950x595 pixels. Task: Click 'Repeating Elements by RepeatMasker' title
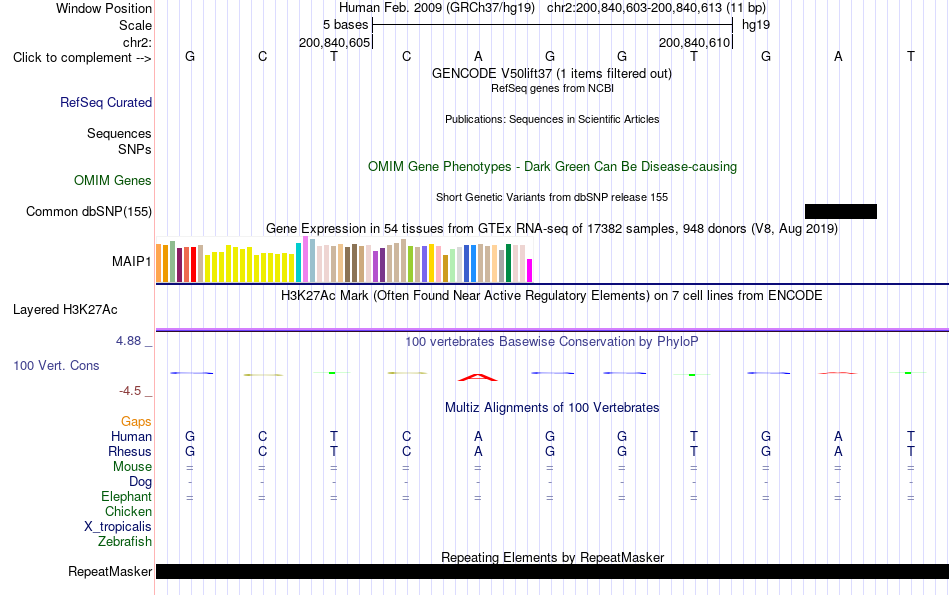[x=553, y=557]
